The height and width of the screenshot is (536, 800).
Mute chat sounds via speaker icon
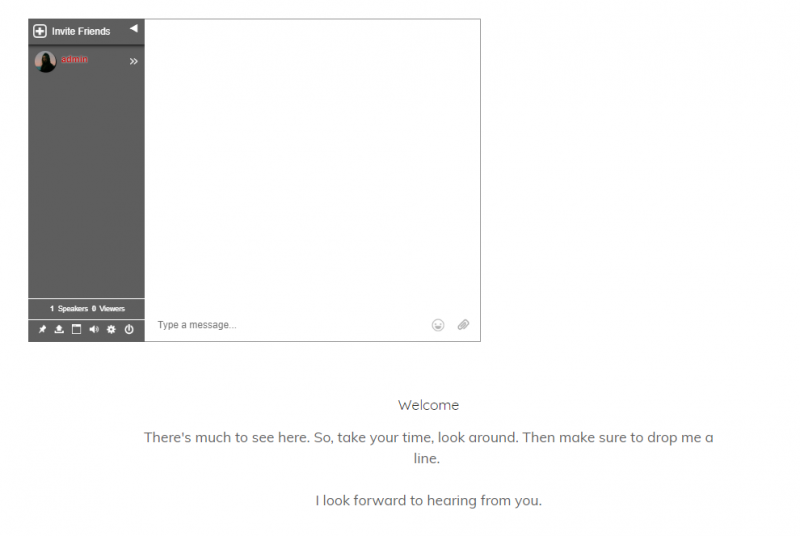[x=94, y=329]
